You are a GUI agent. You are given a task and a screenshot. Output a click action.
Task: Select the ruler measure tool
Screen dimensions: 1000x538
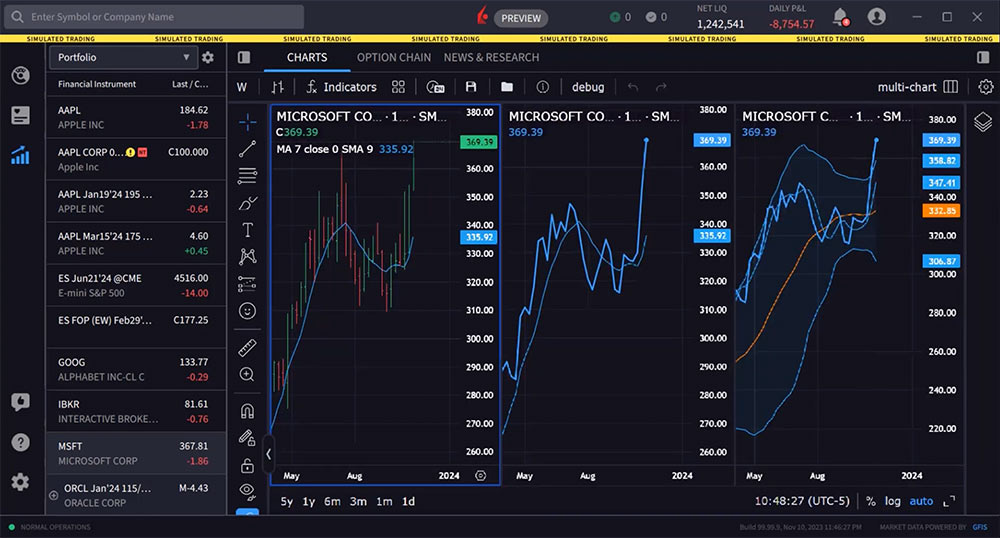[247, 348]
